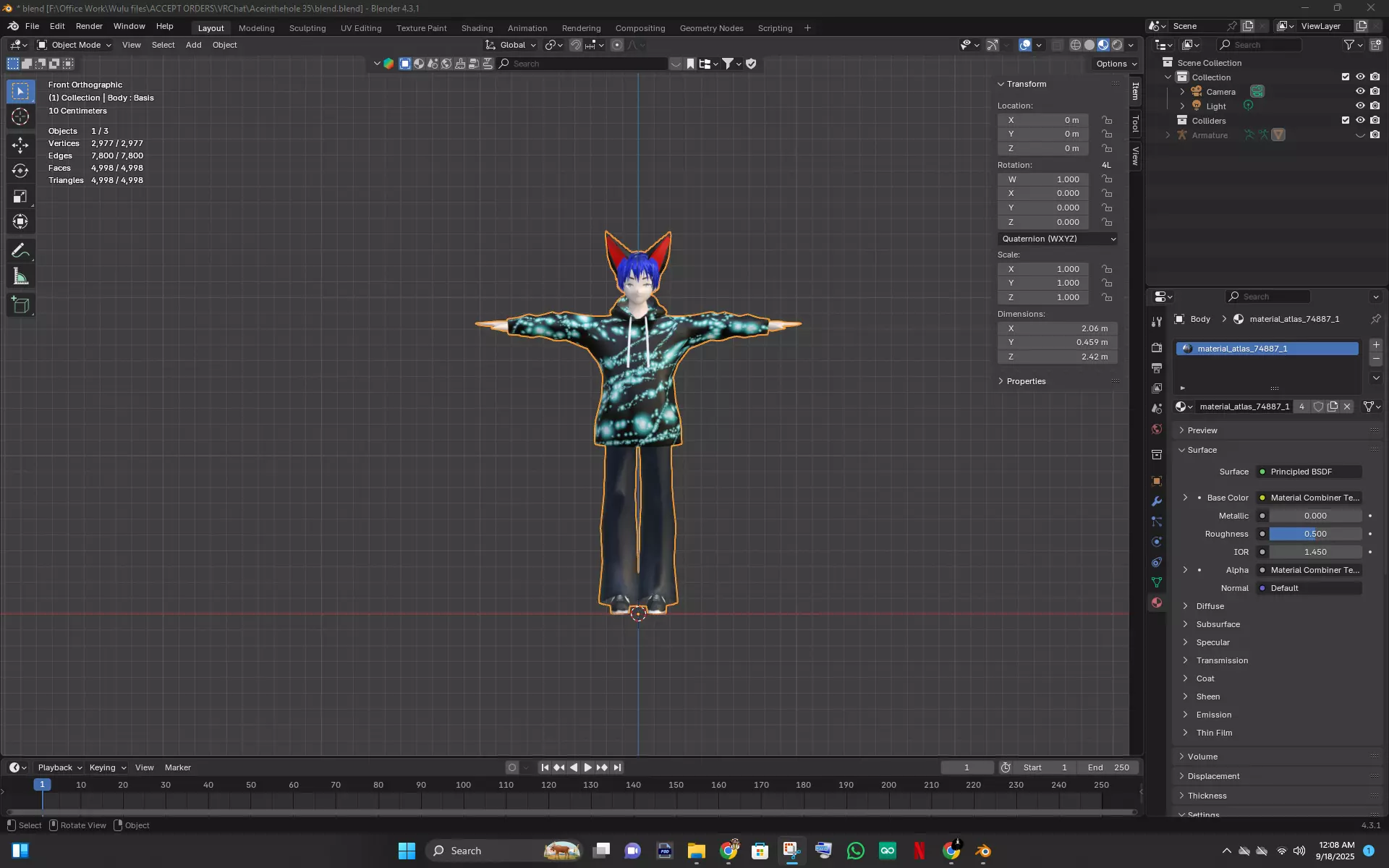
Task: Play the animation forward
Action: (x=587, y=767)
